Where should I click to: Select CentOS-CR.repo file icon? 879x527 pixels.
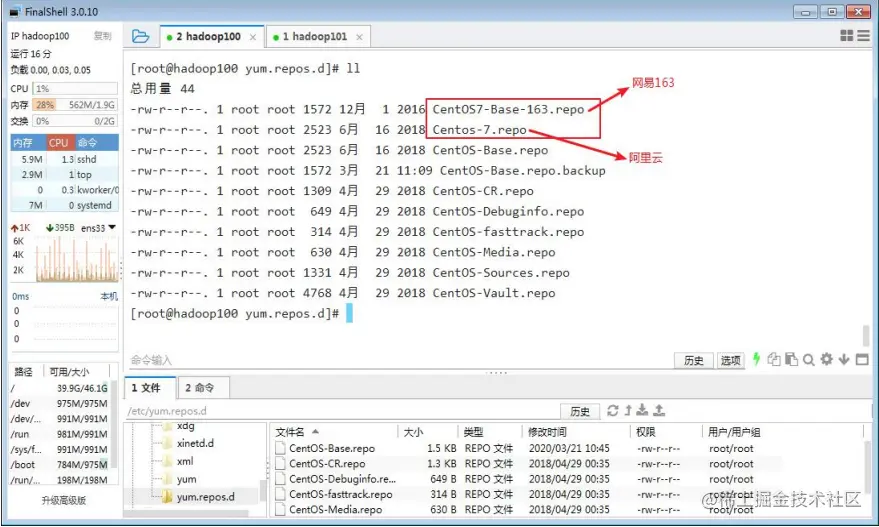coord(280,464)
